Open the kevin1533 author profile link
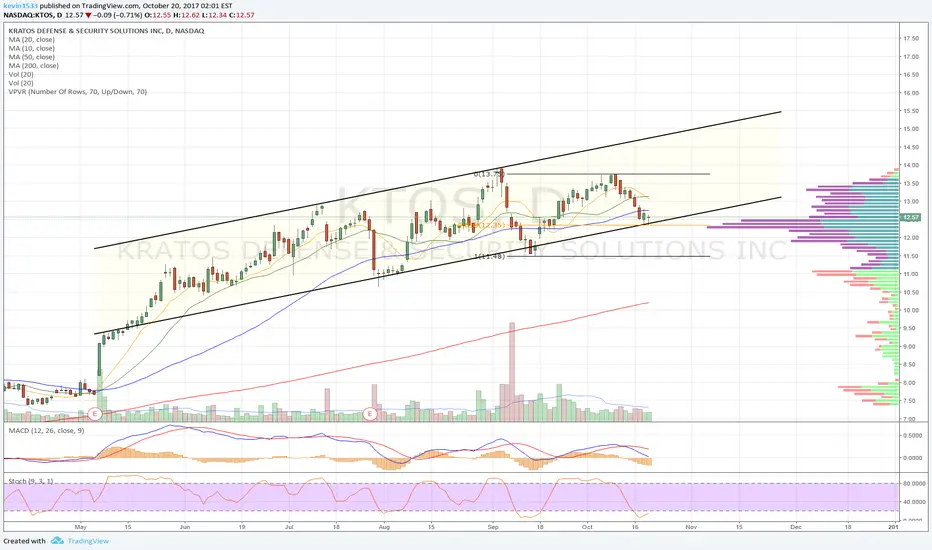The image size is (932, 550). pos(21,6)
